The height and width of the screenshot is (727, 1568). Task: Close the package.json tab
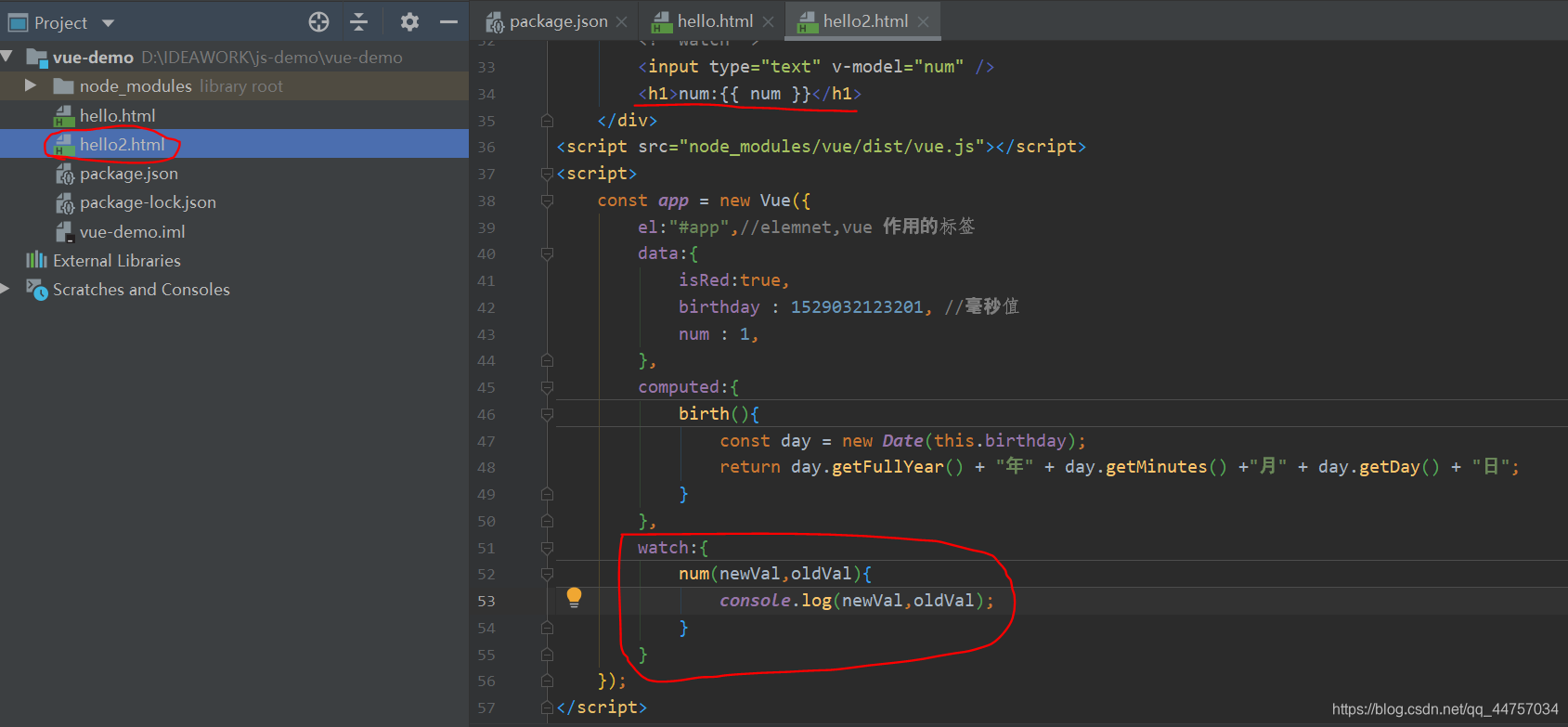tap(622, 22)
